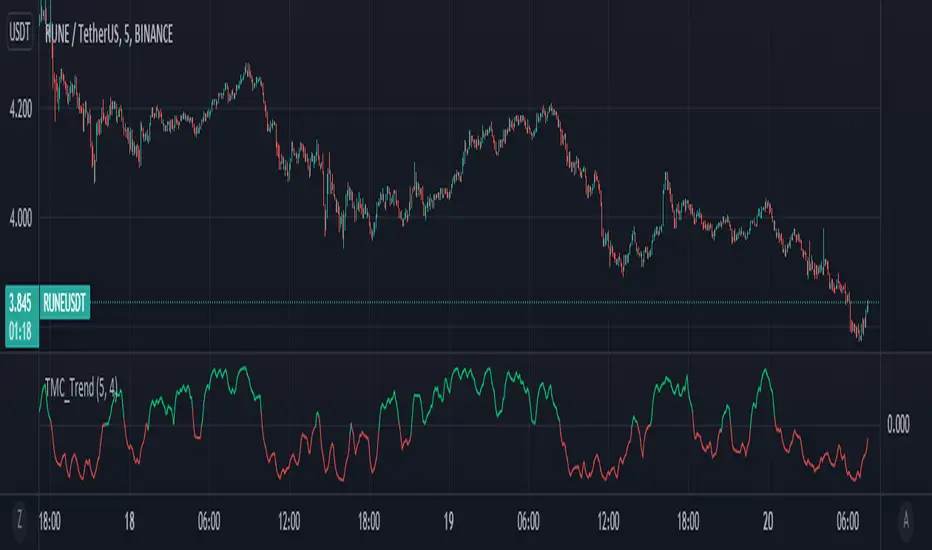Toggle the A auto-scale button
Image resolution: width=932 pixels, height=550 pixels.
tap(906, 520)
